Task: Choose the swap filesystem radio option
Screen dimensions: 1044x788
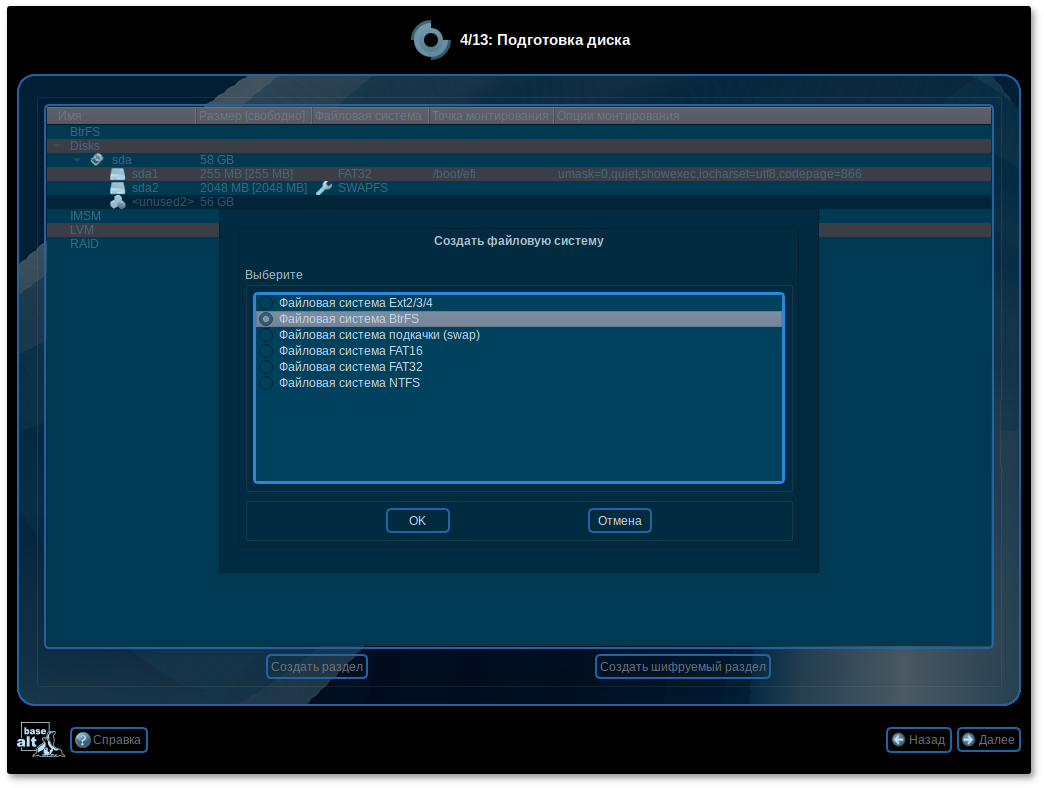Action: pos(266,335)
